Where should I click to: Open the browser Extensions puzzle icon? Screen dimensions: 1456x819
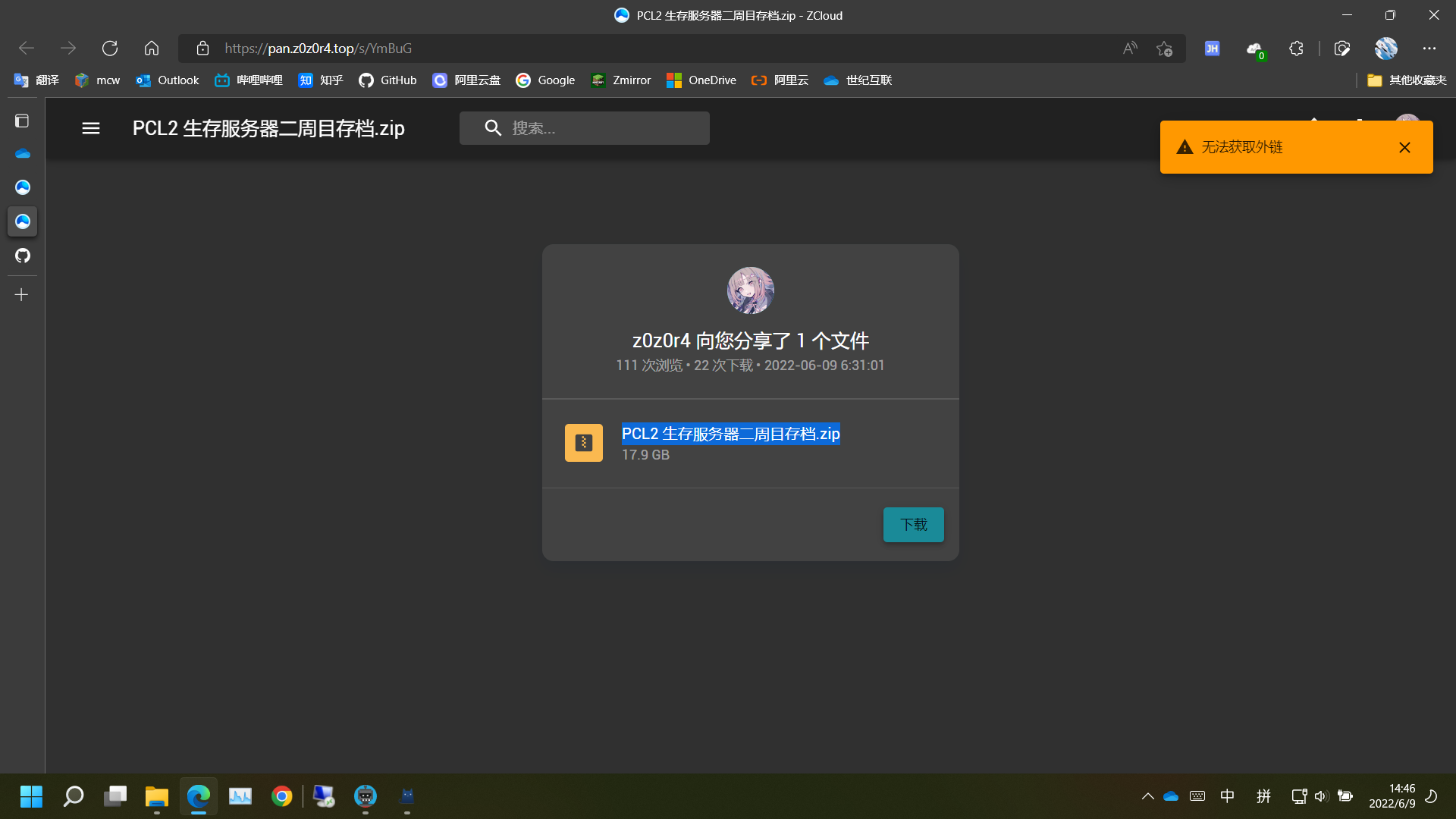click(x=1296, y=48)
